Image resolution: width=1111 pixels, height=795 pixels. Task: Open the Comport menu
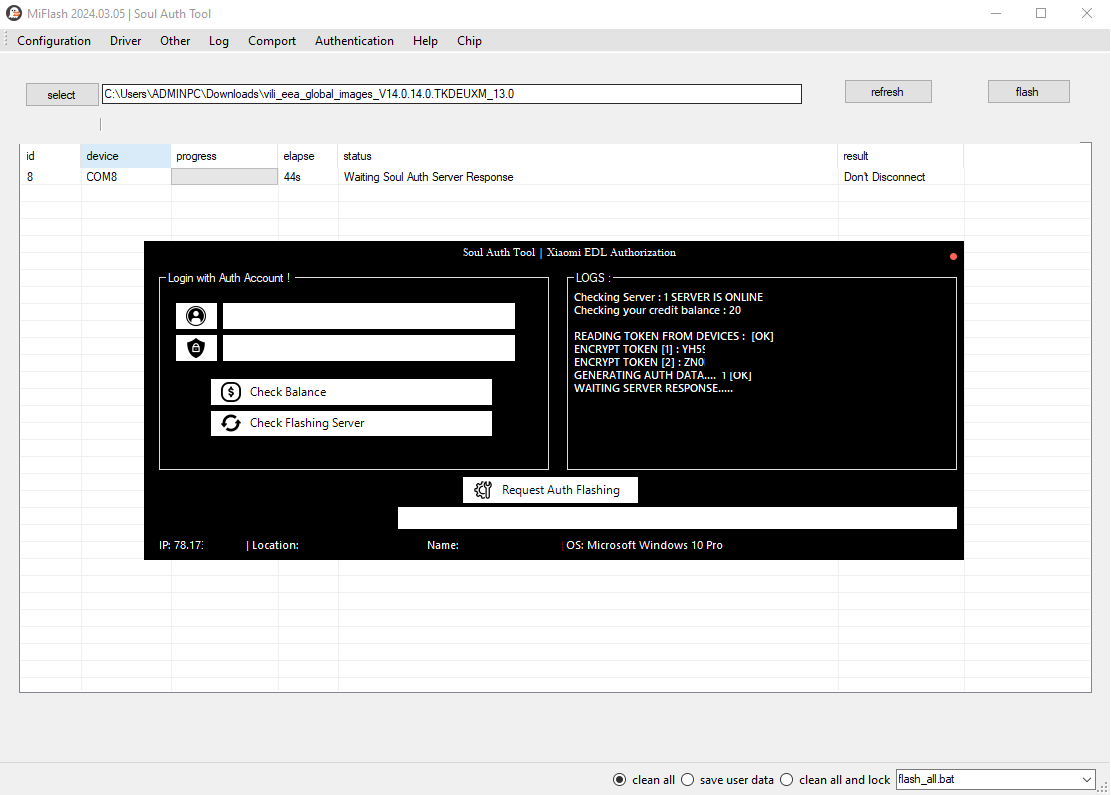pyautogui.click(x=272, y=41)
